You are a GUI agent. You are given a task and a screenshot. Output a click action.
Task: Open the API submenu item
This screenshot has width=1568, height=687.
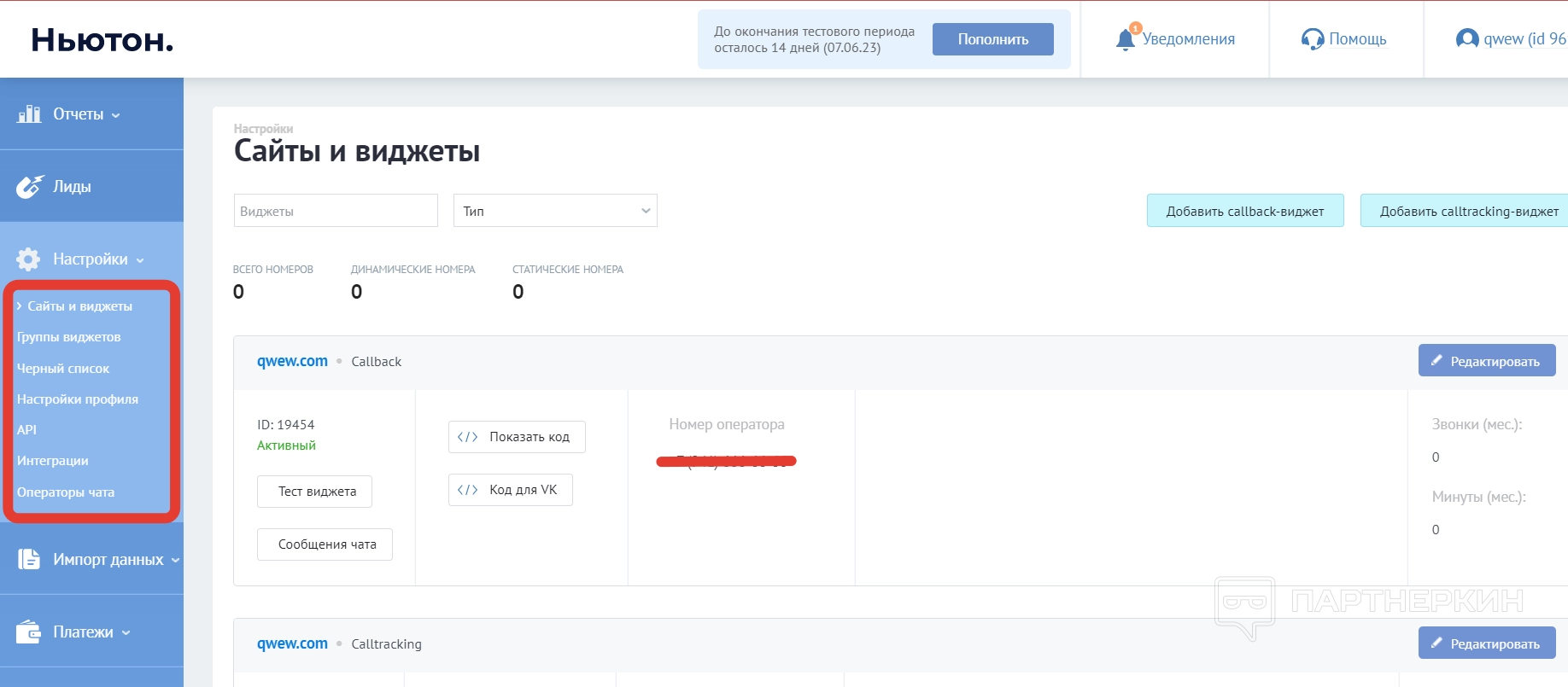pos(26,430)
